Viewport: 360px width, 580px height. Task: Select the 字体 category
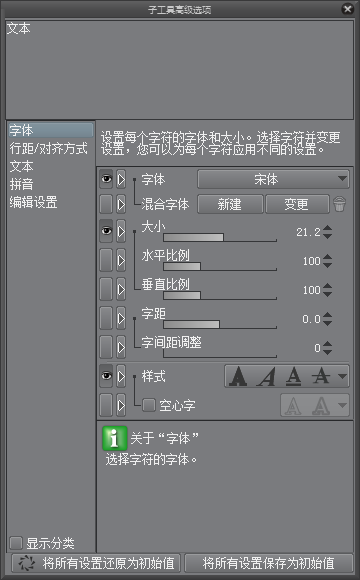[x=51, y=130]
